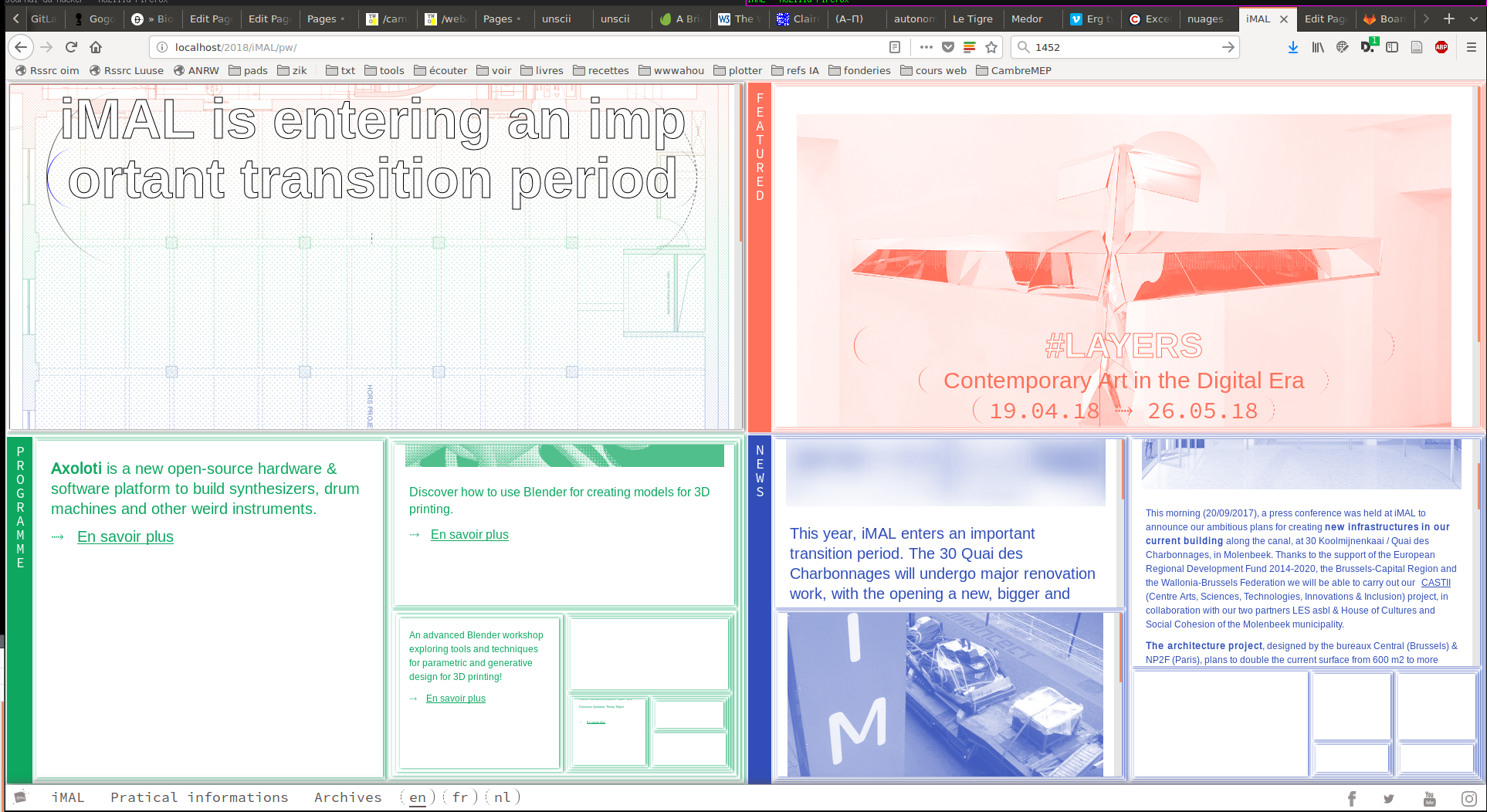Click the YouTube icon in the footer
Image resolution: width=1487 pixels, height=812 pixels.
(1429, 799)
